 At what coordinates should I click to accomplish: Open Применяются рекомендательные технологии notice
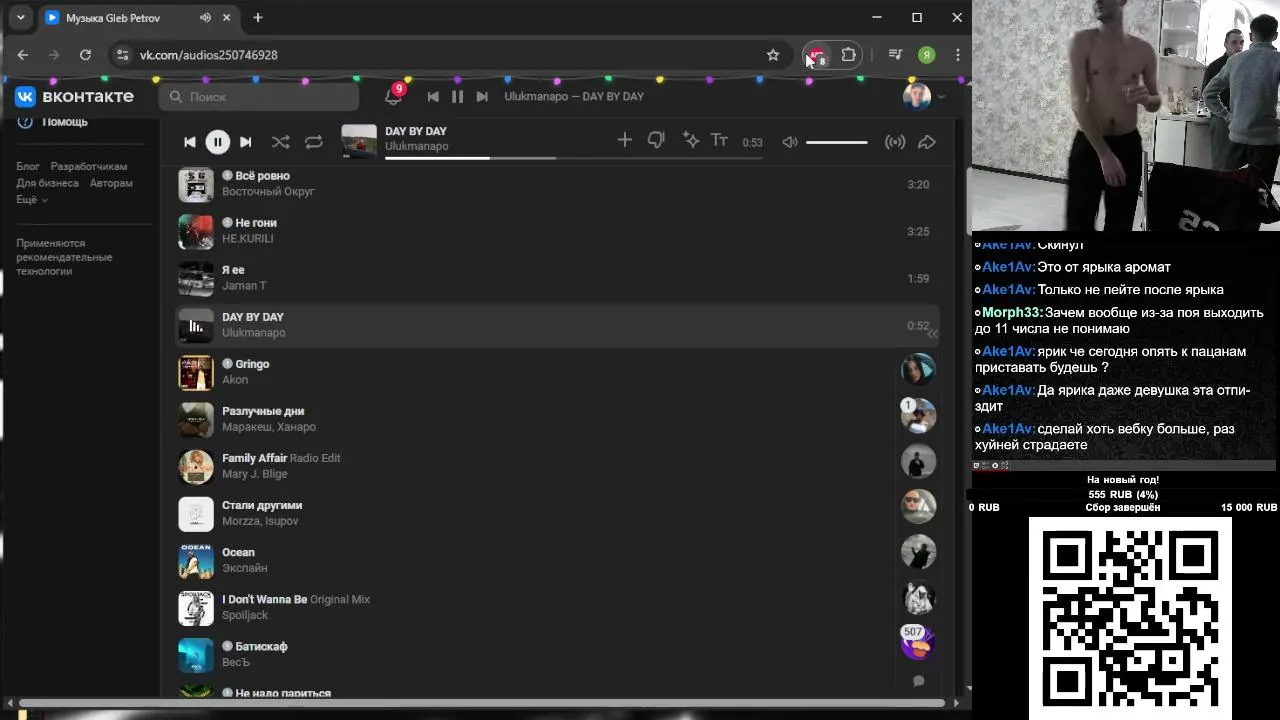tap(64, 257)
